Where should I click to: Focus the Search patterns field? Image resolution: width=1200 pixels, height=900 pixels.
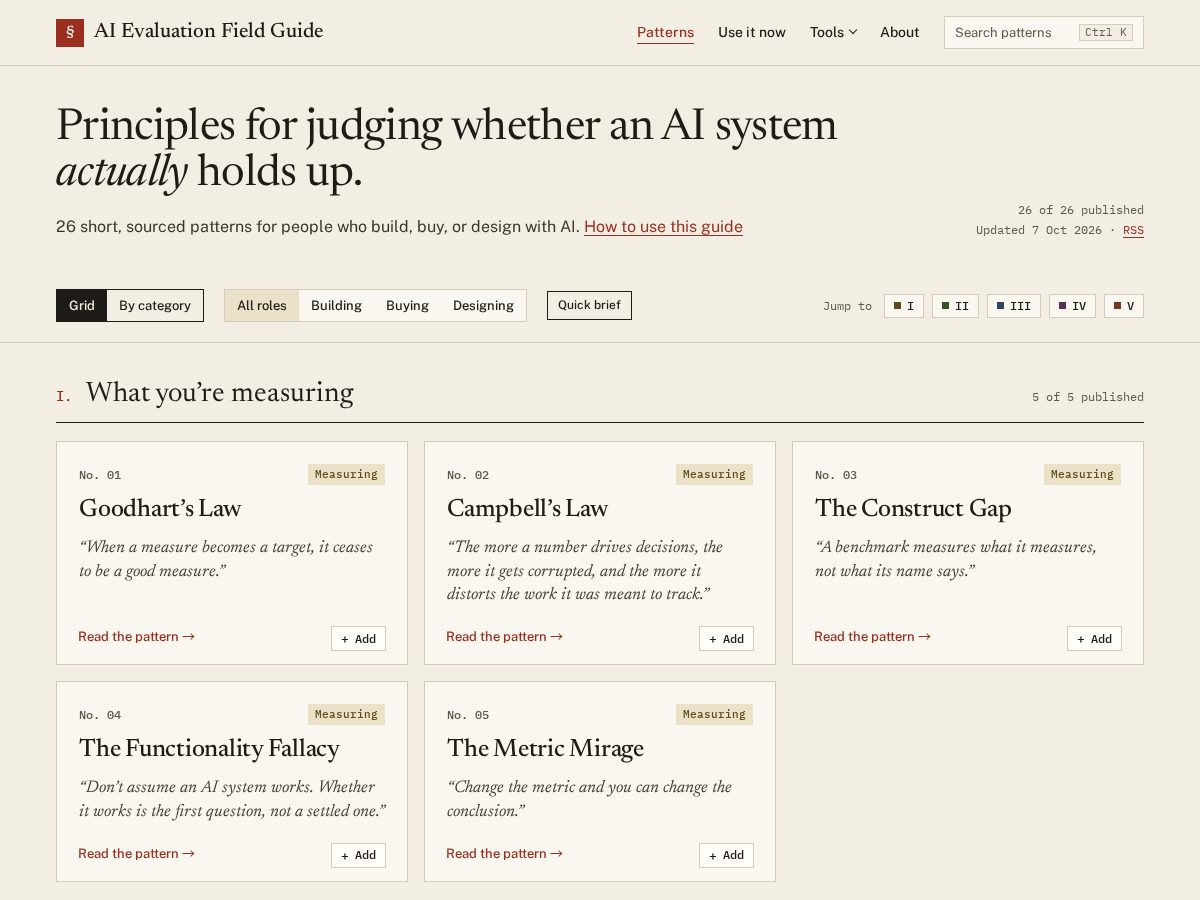coord(1044,32)
